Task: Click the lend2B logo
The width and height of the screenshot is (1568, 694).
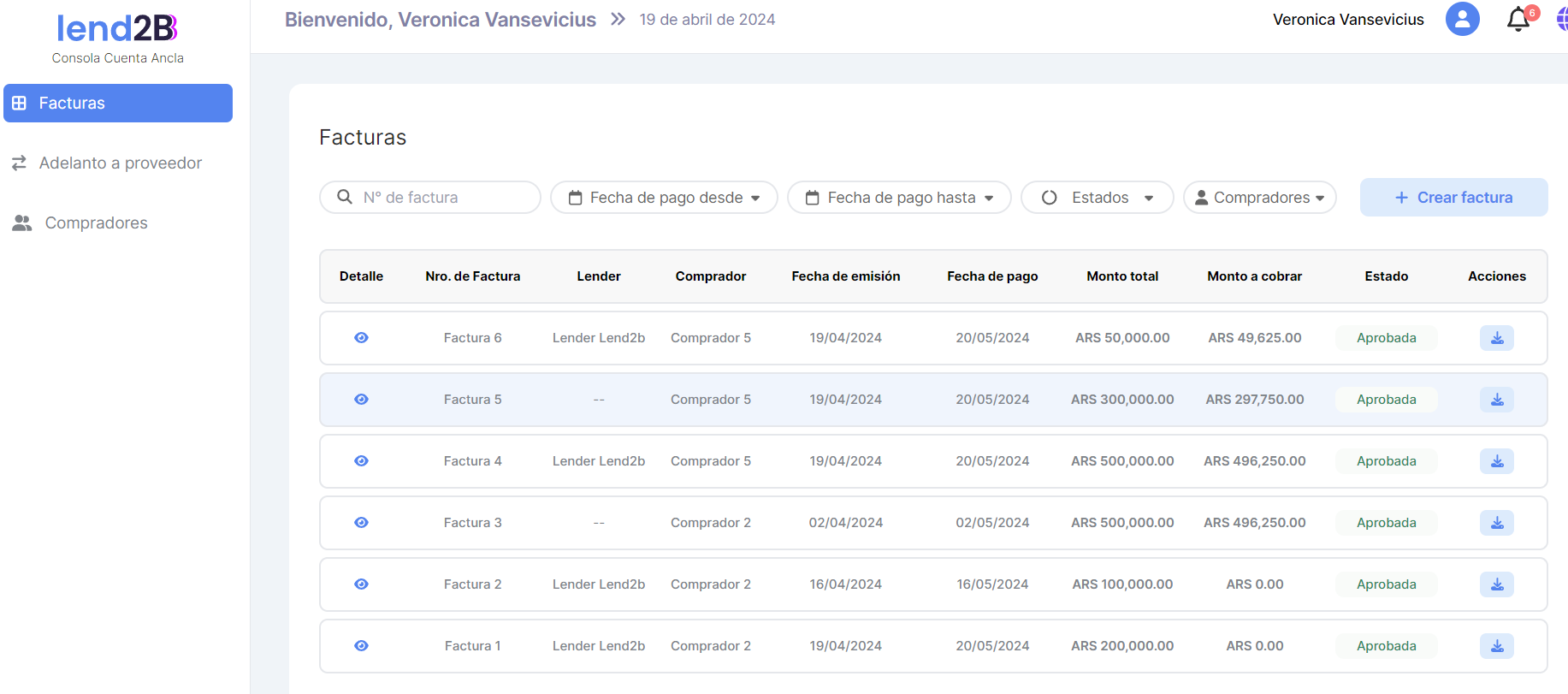Action: 117,29
